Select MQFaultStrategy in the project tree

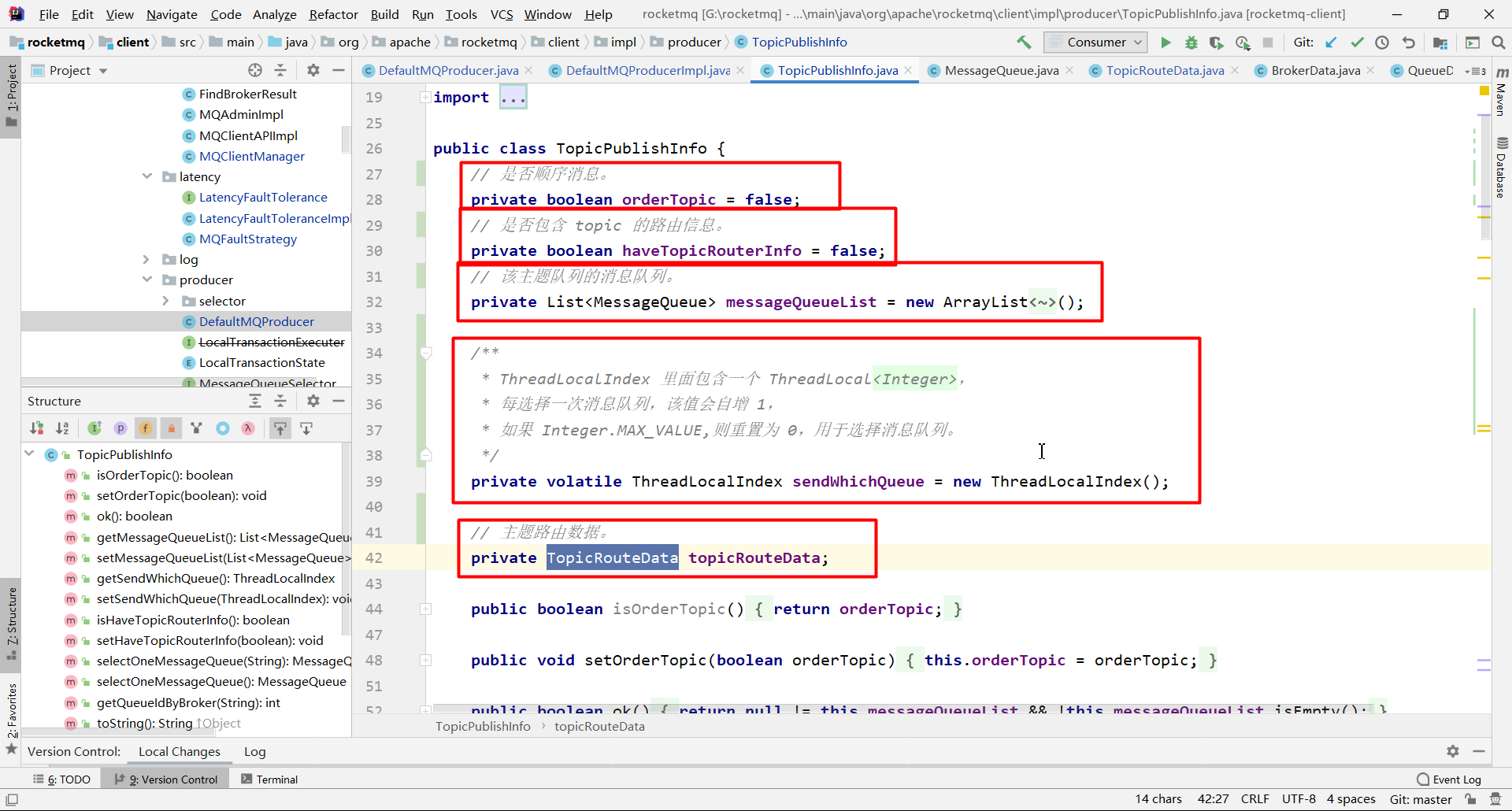pos(248,239)
